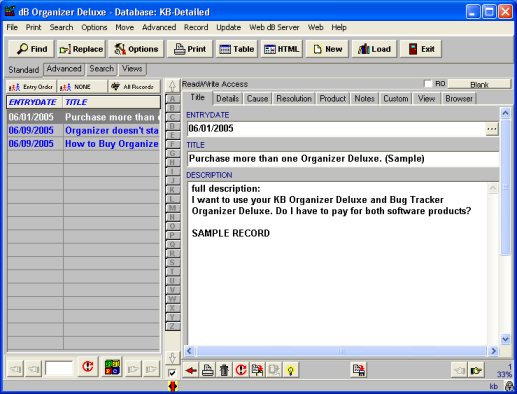This screenshot has height=394, width=517.
Task: Switch to the Browser tab
Action: 459,99
